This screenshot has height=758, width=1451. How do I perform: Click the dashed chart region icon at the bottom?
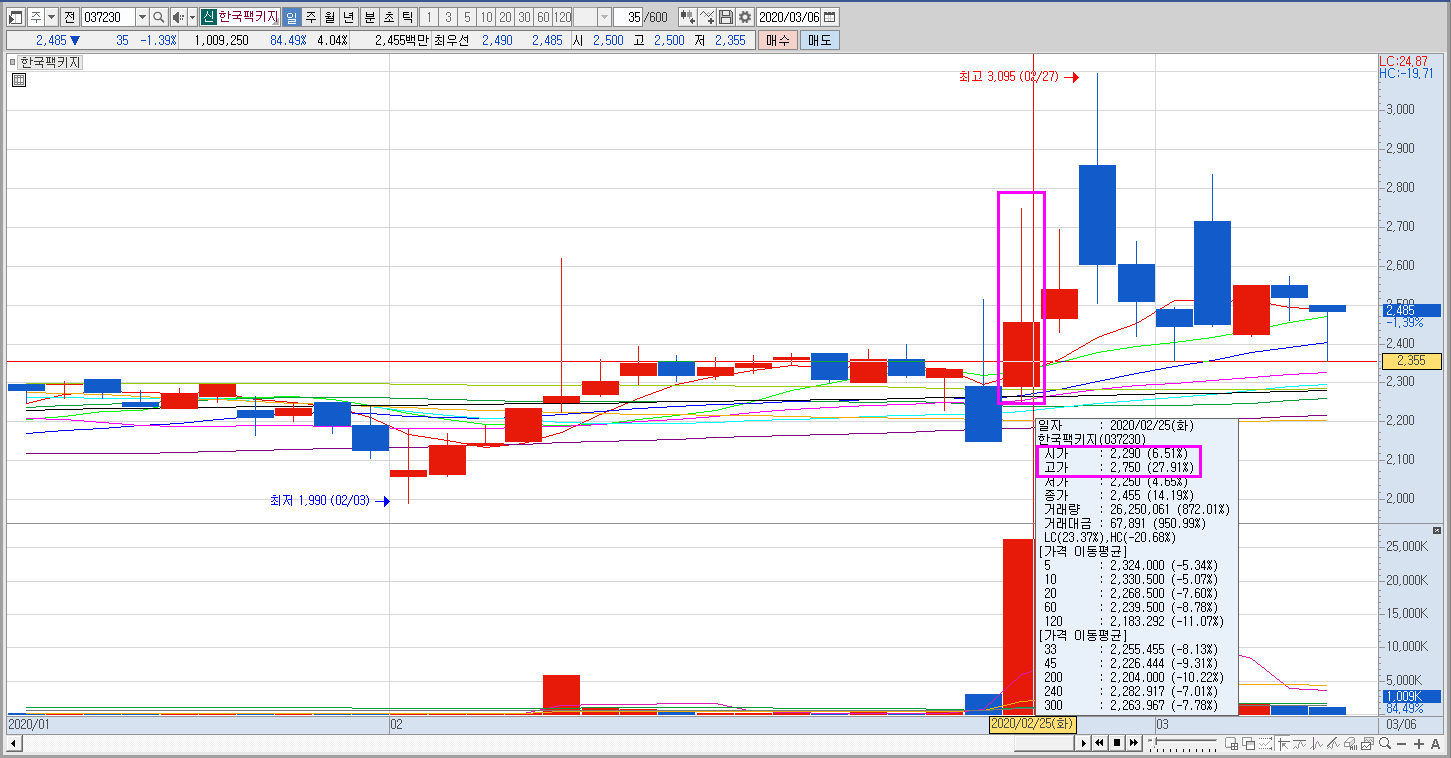(1265, 743)
